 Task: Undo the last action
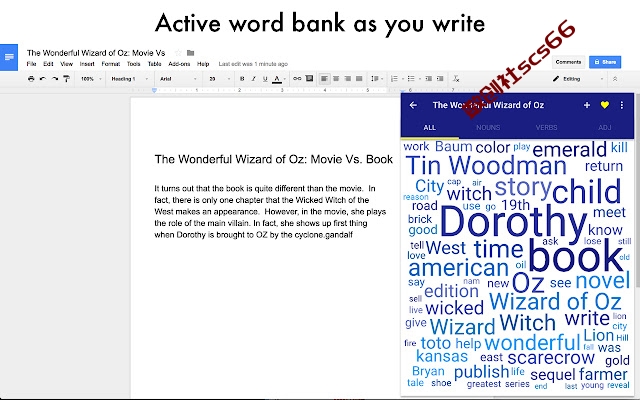(42, 79)
